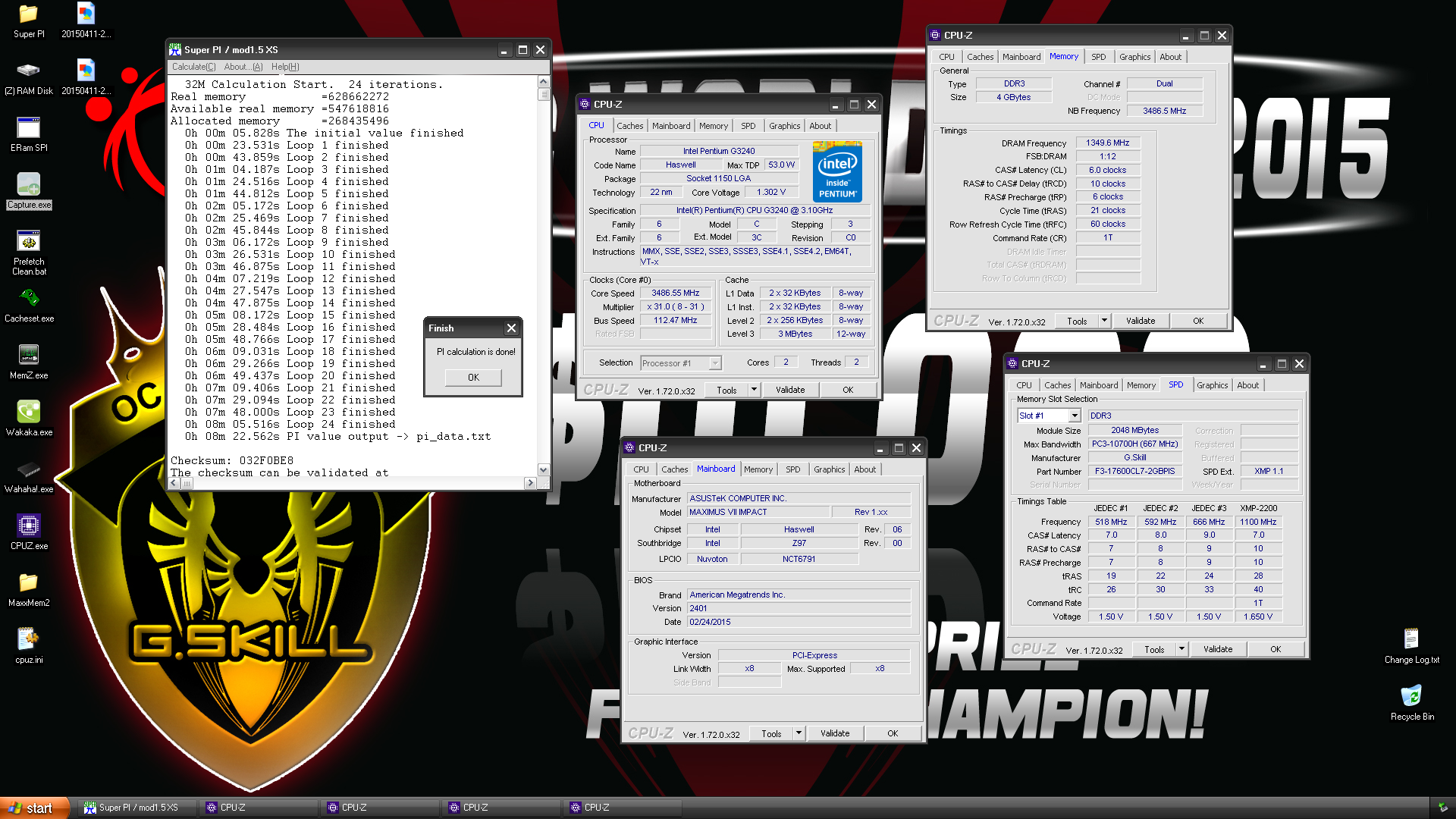Launch CPUZ.exe desktop icon
Viewport: 1456px width, 819px height.
click(29, 532)
